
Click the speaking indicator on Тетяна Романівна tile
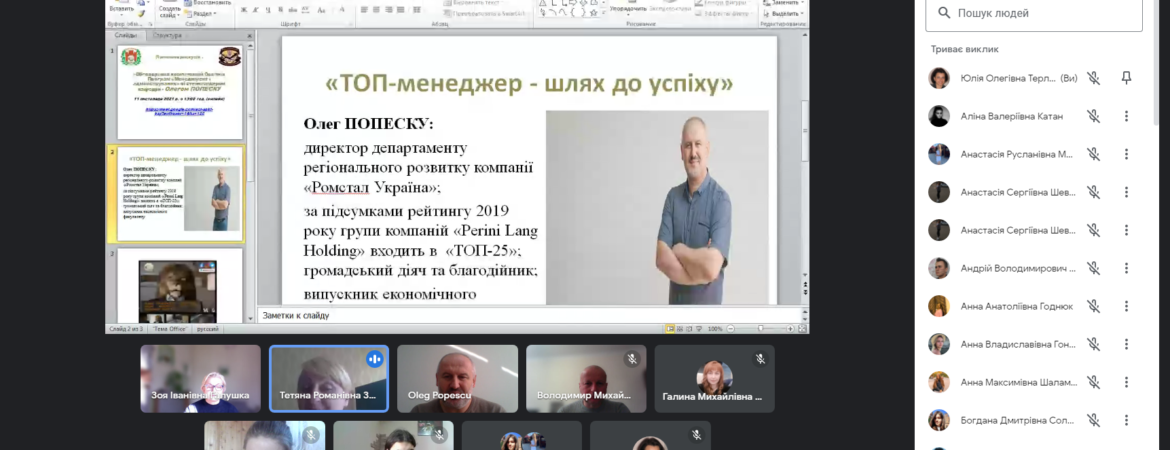[x=375, y=359]
